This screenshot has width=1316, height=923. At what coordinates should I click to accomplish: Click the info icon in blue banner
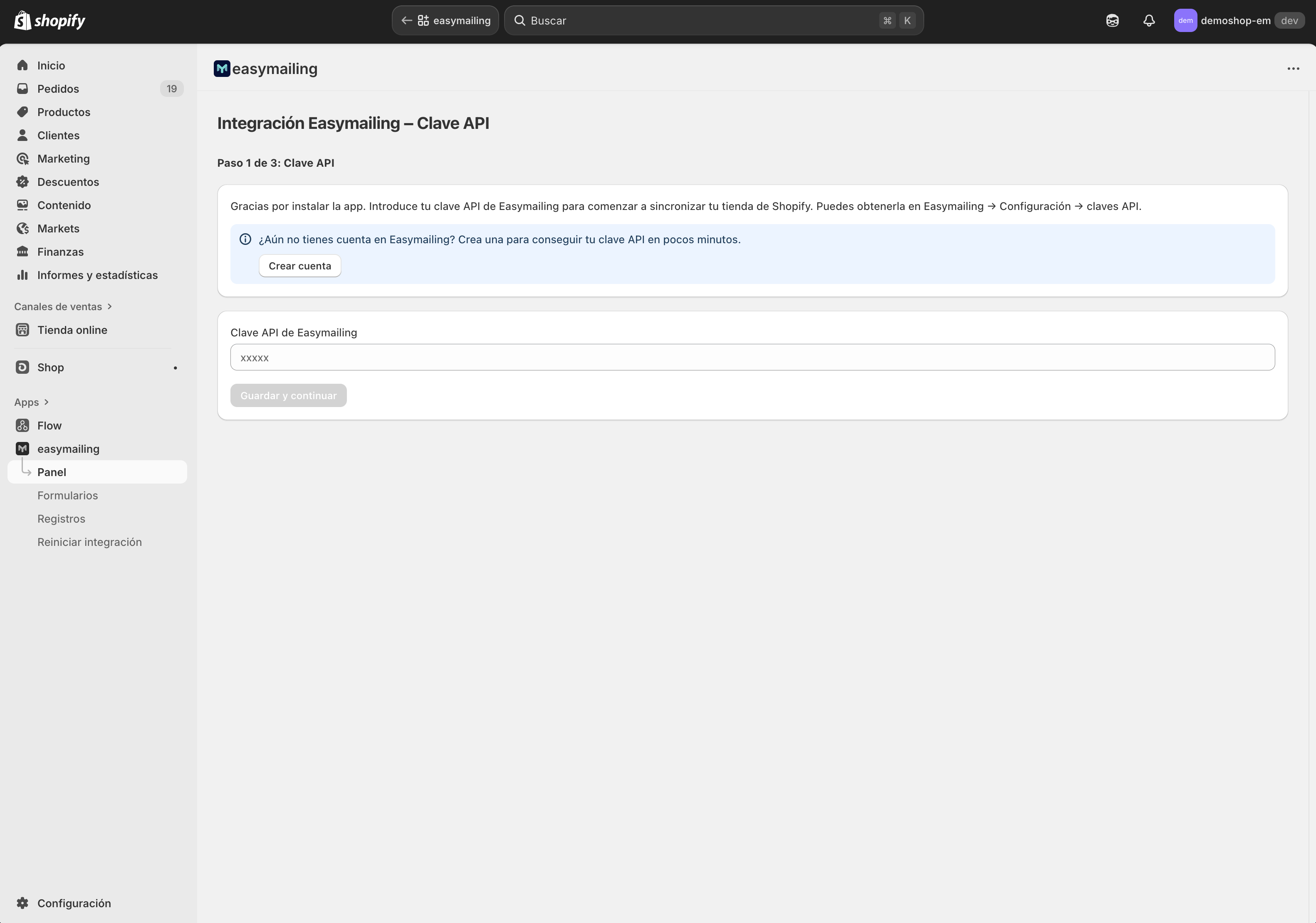click(245, 239)
